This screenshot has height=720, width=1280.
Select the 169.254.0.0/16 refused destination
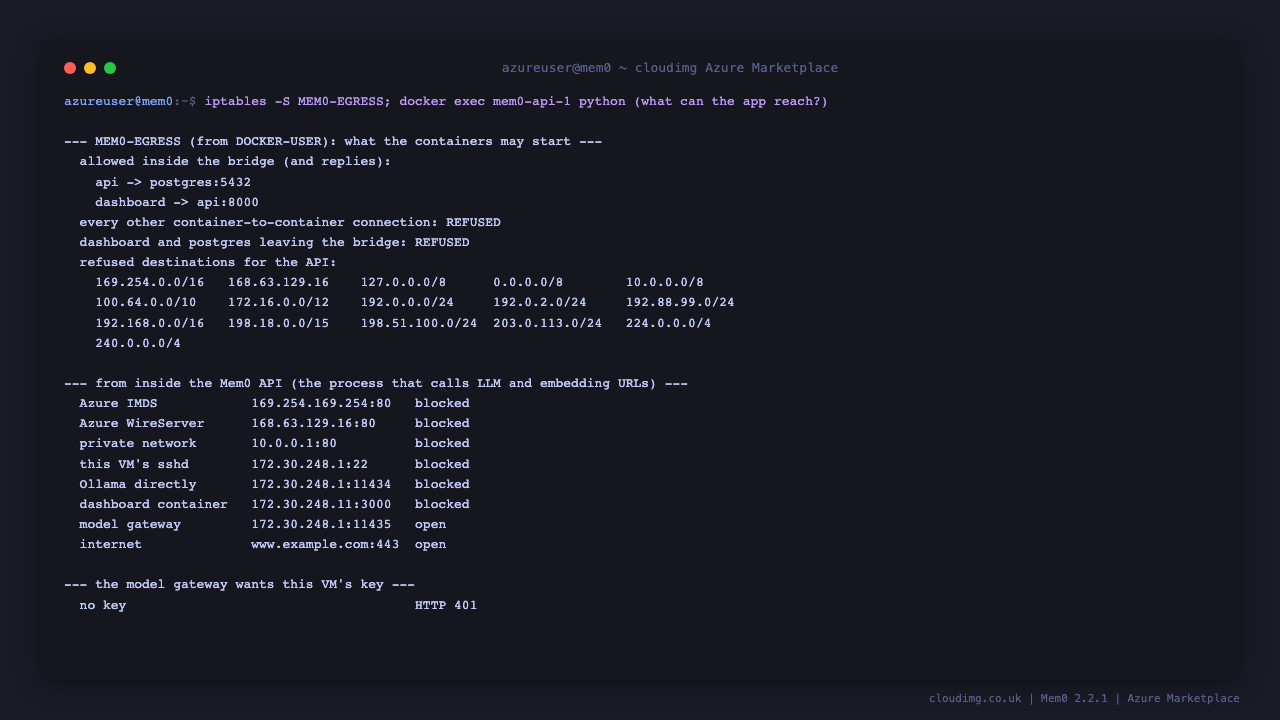pos(150,282)
